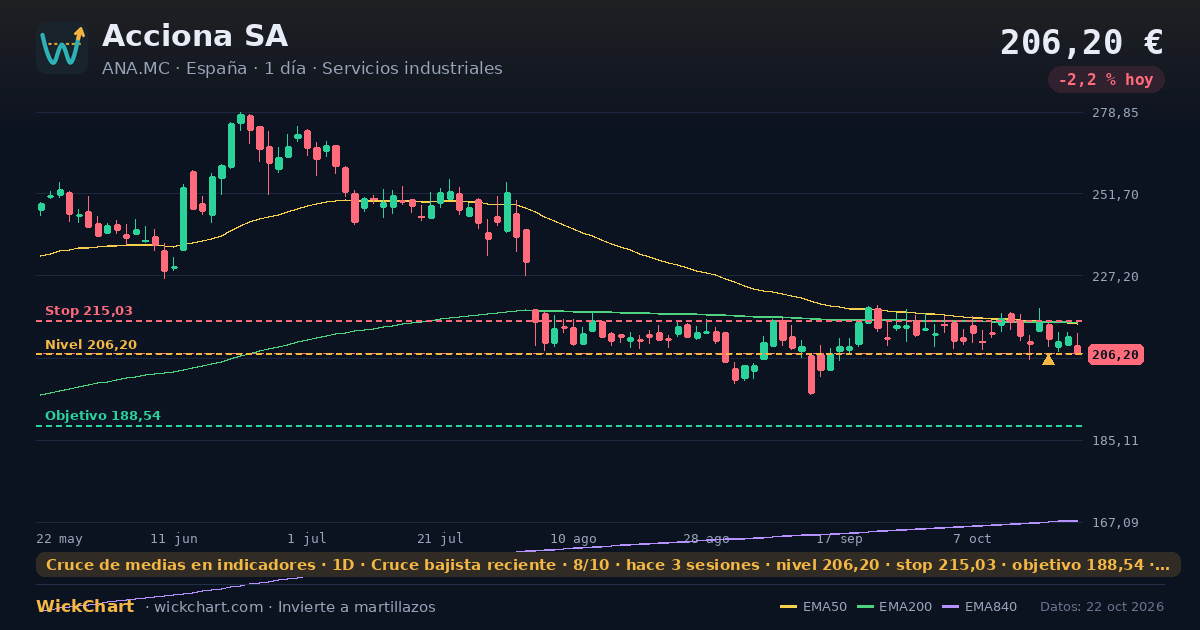Click the Acciona SA title
Image resolution: width=1200 pixels, height=630 pixels.
[x=195, y=36]
